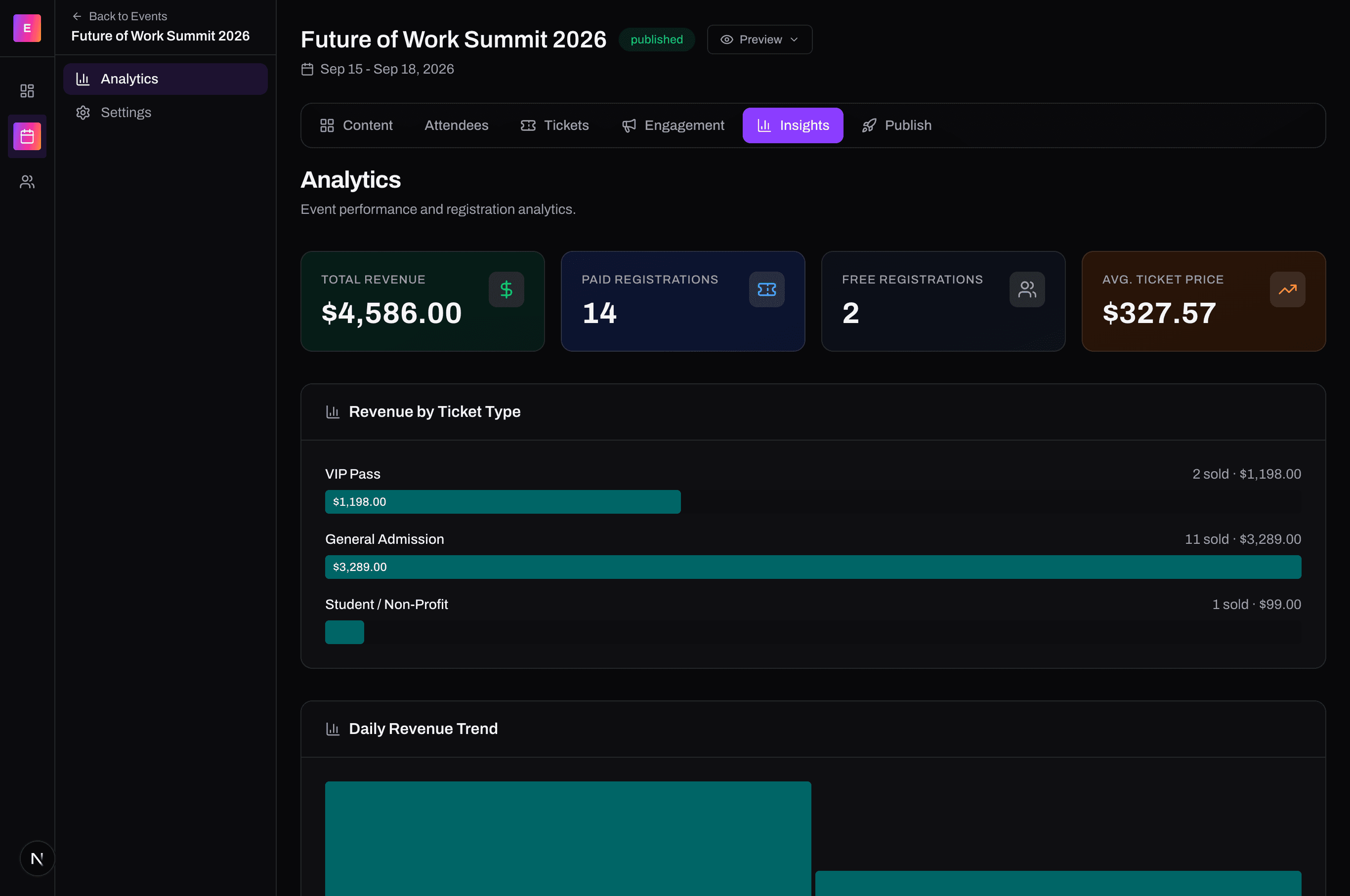Click the General Admission revenue bar
Screen dimensions: 1350x896
[813, 567]
